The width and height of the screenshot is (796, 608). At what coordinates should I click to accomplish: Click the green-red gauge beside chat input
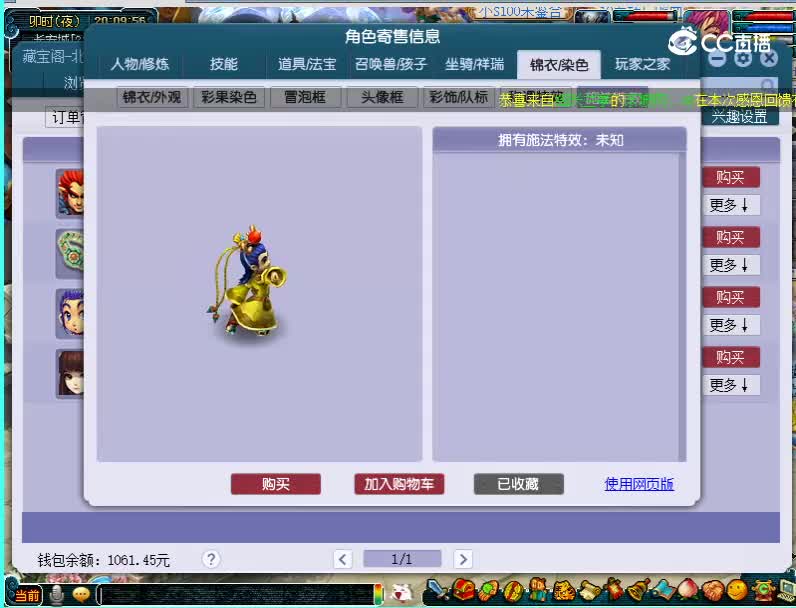point(378,594)
